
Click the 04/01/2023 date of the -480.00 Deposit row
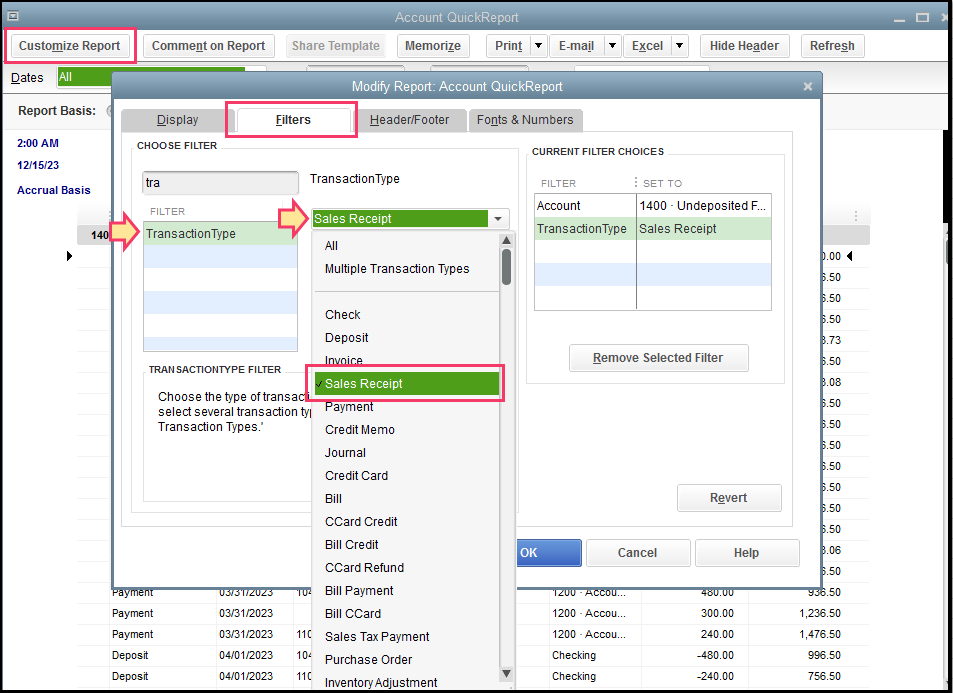(246, 655)
